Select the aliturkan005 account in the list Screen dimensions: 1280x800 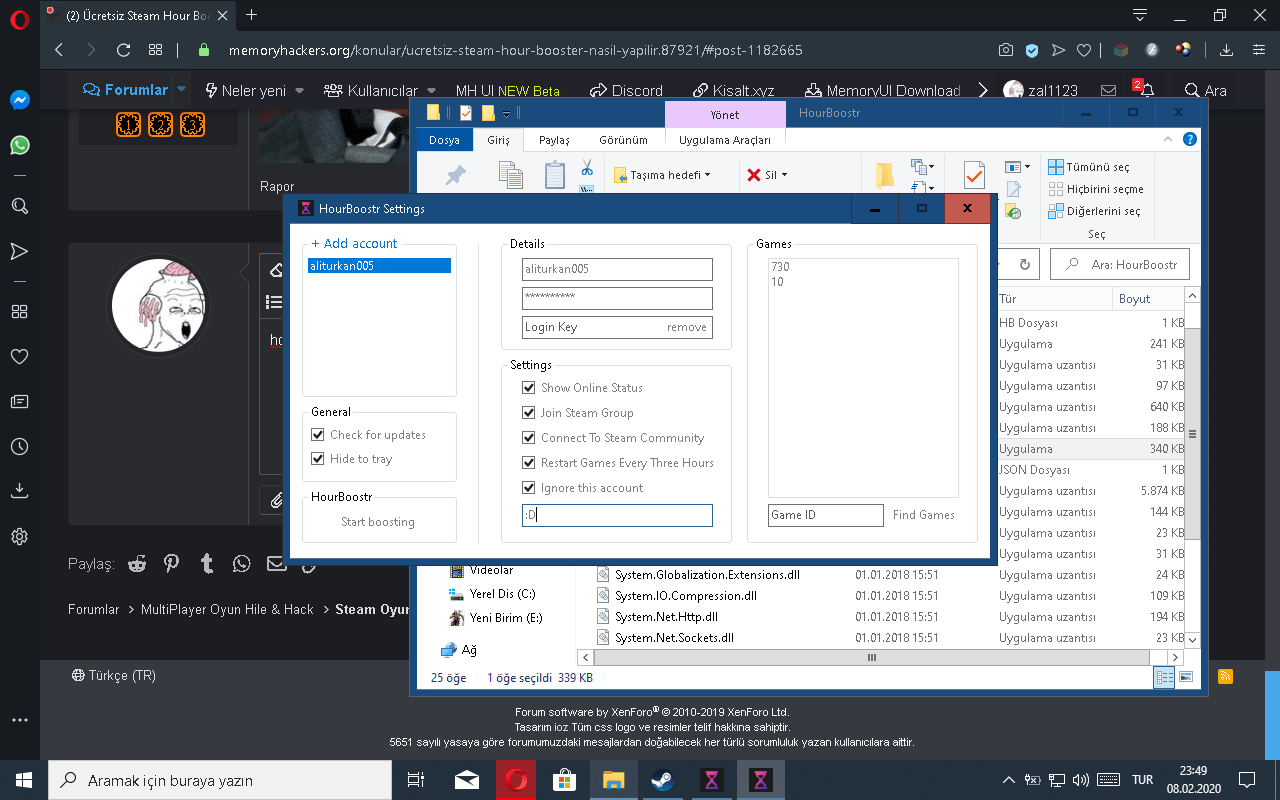click(379, 266)
